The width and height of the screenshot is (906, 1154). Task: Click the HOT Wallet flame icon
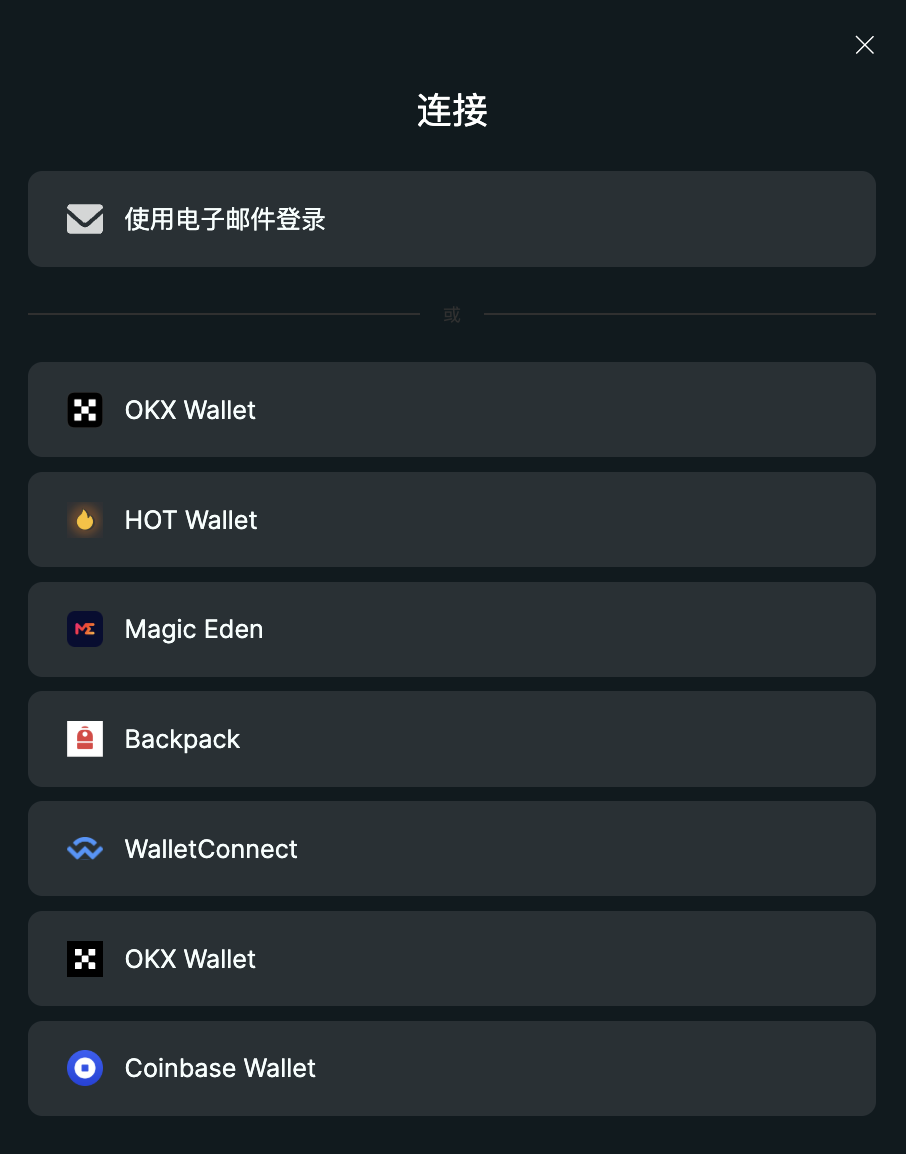click(x=85, y=520)
